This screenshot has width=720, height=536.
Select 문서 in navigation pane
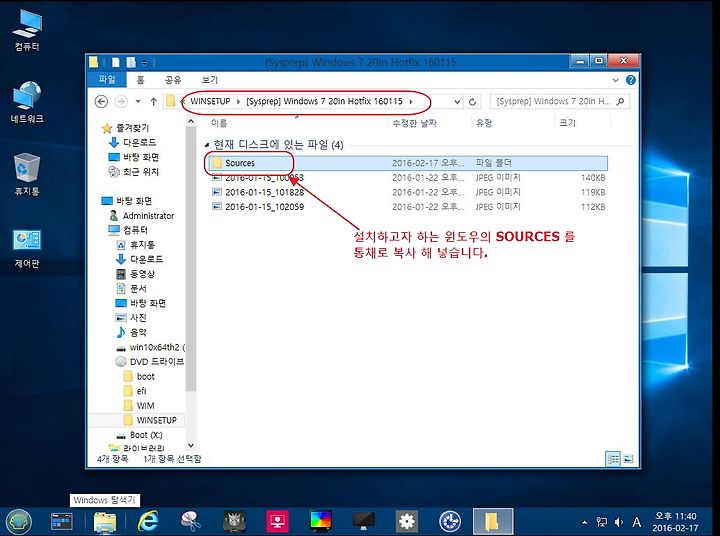pyautogui.click(x=132, y=288)
